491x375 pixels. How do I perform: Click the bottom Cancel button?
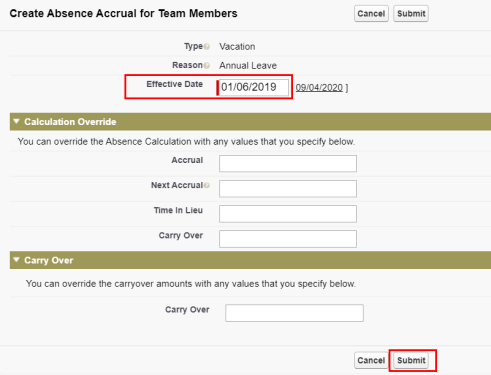point(371,360)
